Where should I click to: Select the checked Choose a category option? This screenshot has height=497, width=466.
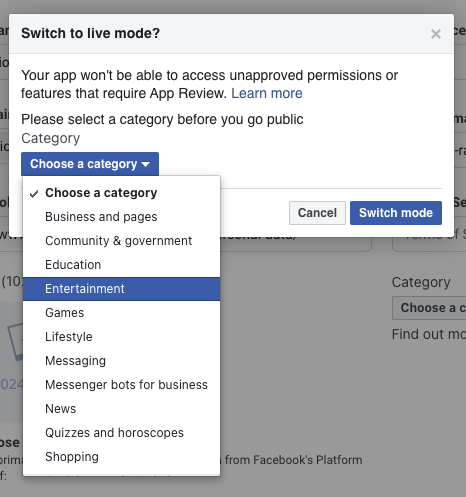121,193
